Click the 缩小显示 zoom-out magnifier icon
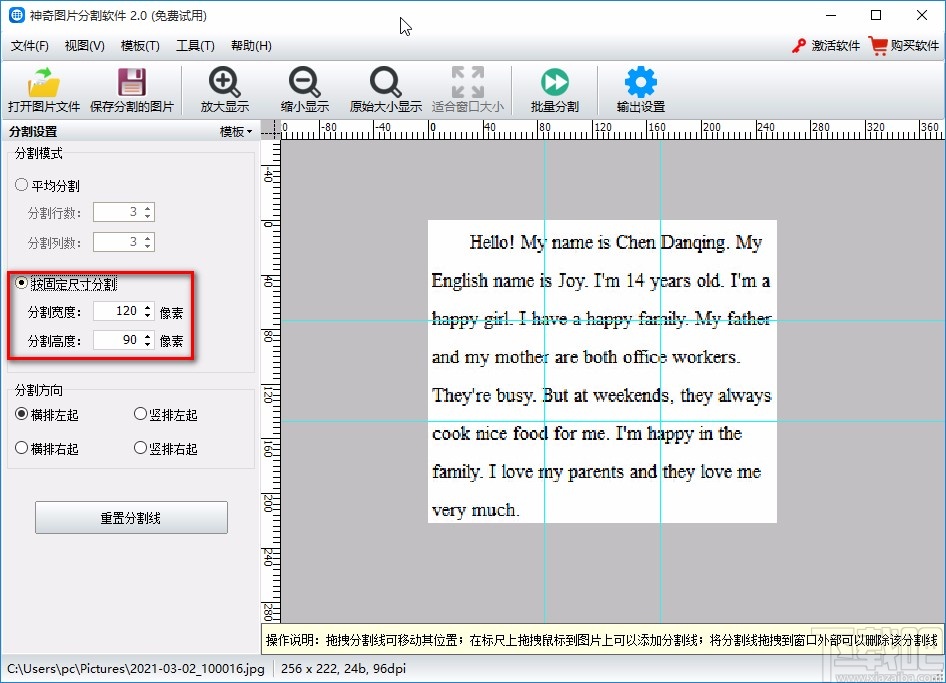946x683 pixels. (304, 82)
